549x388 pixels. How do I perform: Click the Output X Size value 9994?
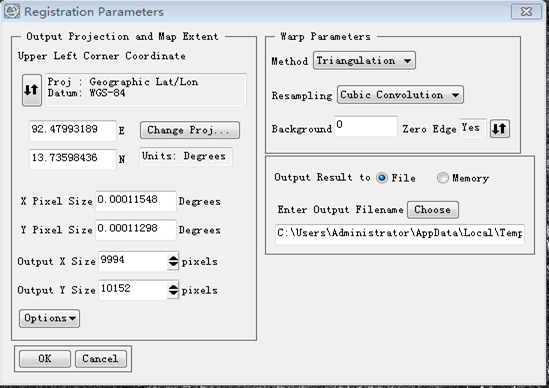[133, 261]
